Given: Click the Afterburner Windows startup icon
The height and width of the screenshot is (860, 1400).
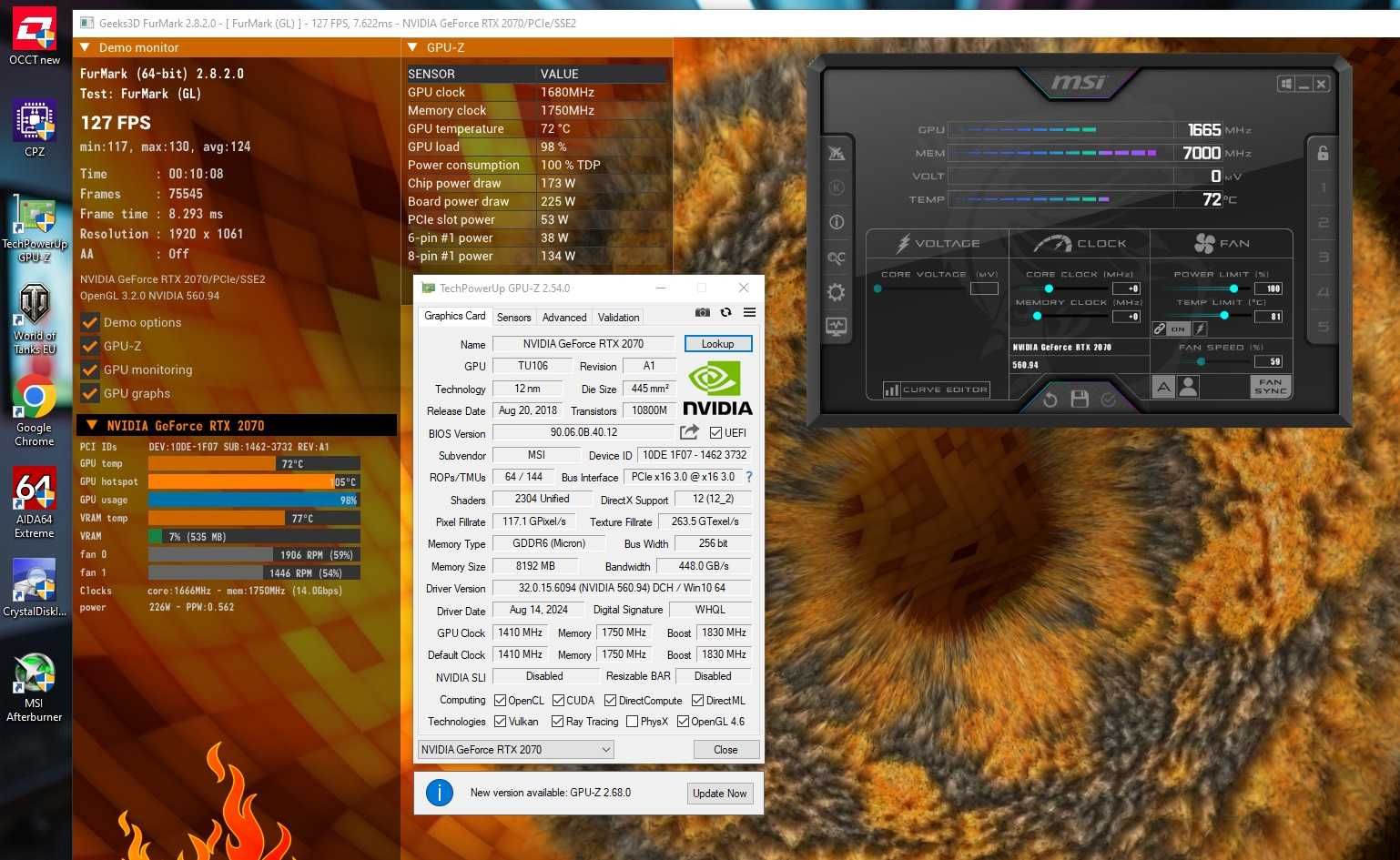Looking at the screenshot, I should (x=1286, y=84).
